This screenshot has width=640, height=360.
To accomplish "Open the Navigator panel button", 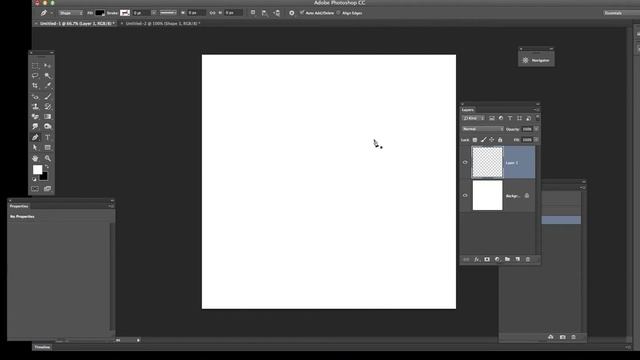I will [536, 60].
